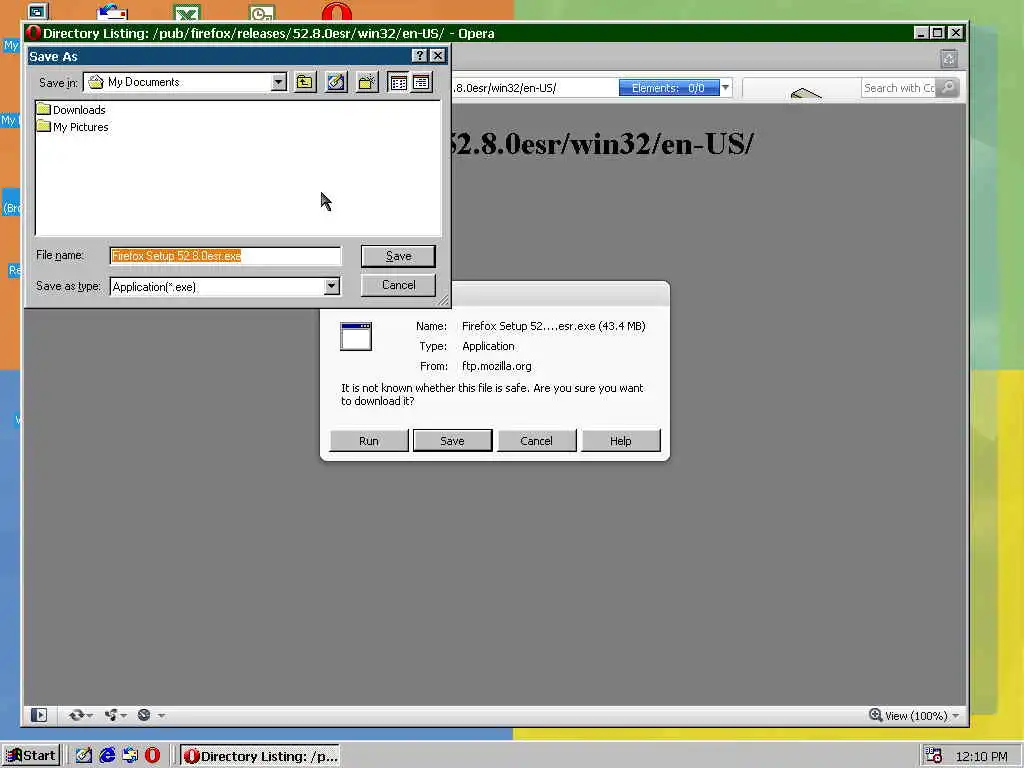This screenshot has width=1024, height=768.
Task: Click the Opera logo in window title bar
Action: [x=34, y=33]
